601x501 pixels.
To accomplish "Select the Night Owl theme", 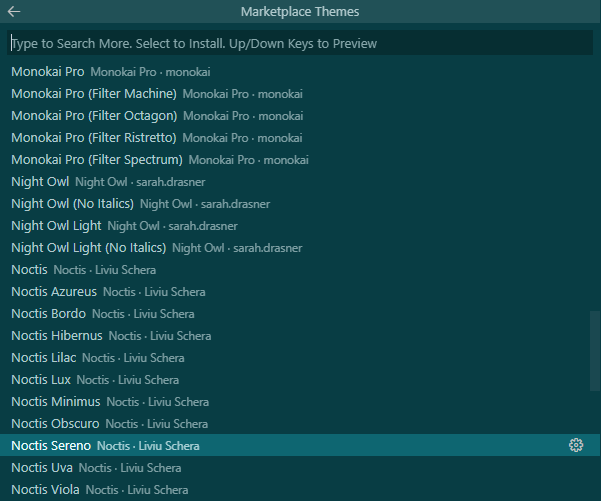I will tap(40, 182).
